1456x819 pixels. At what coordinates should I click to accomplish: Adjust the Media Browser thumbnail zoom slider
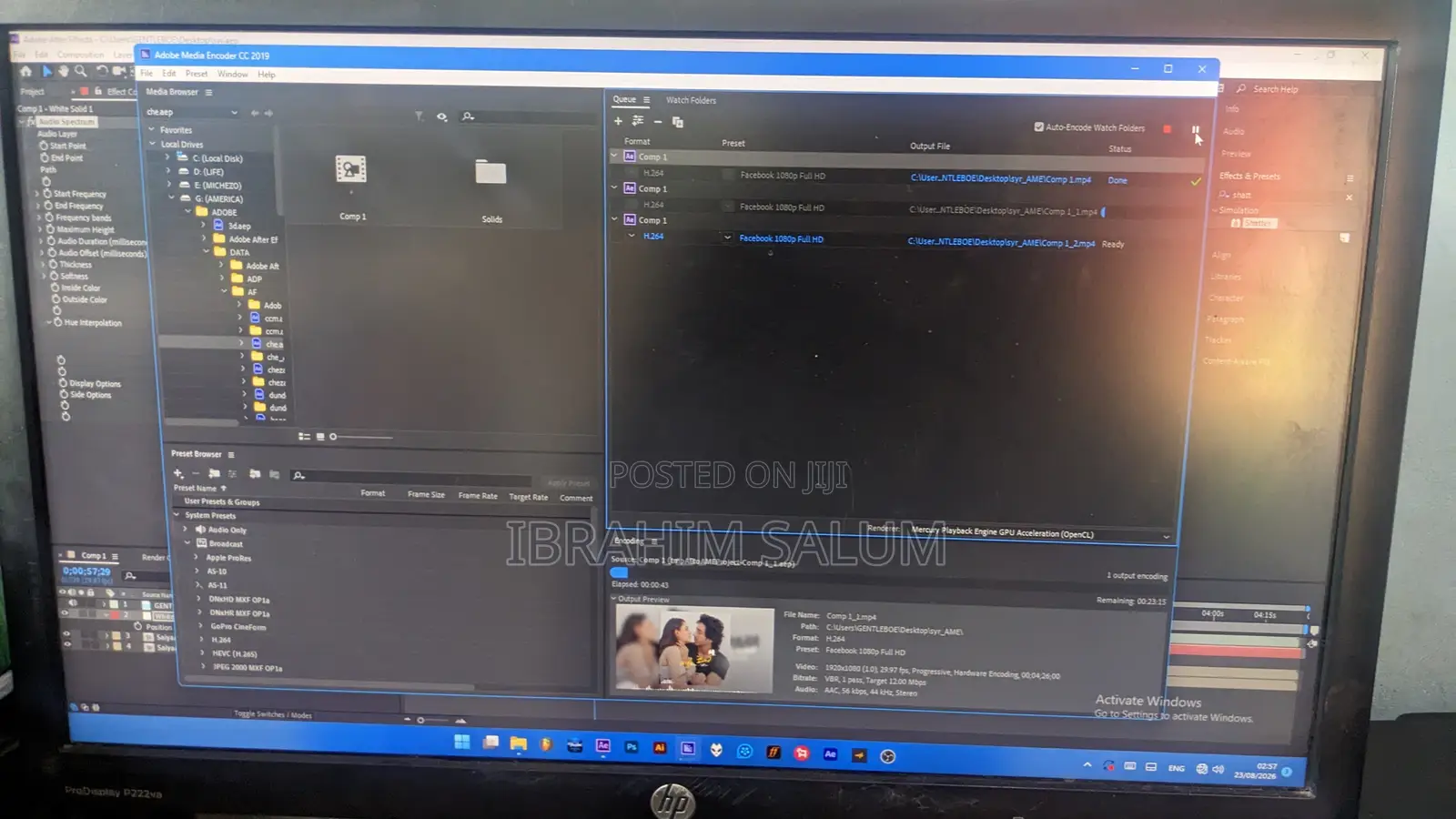[362, 437]
